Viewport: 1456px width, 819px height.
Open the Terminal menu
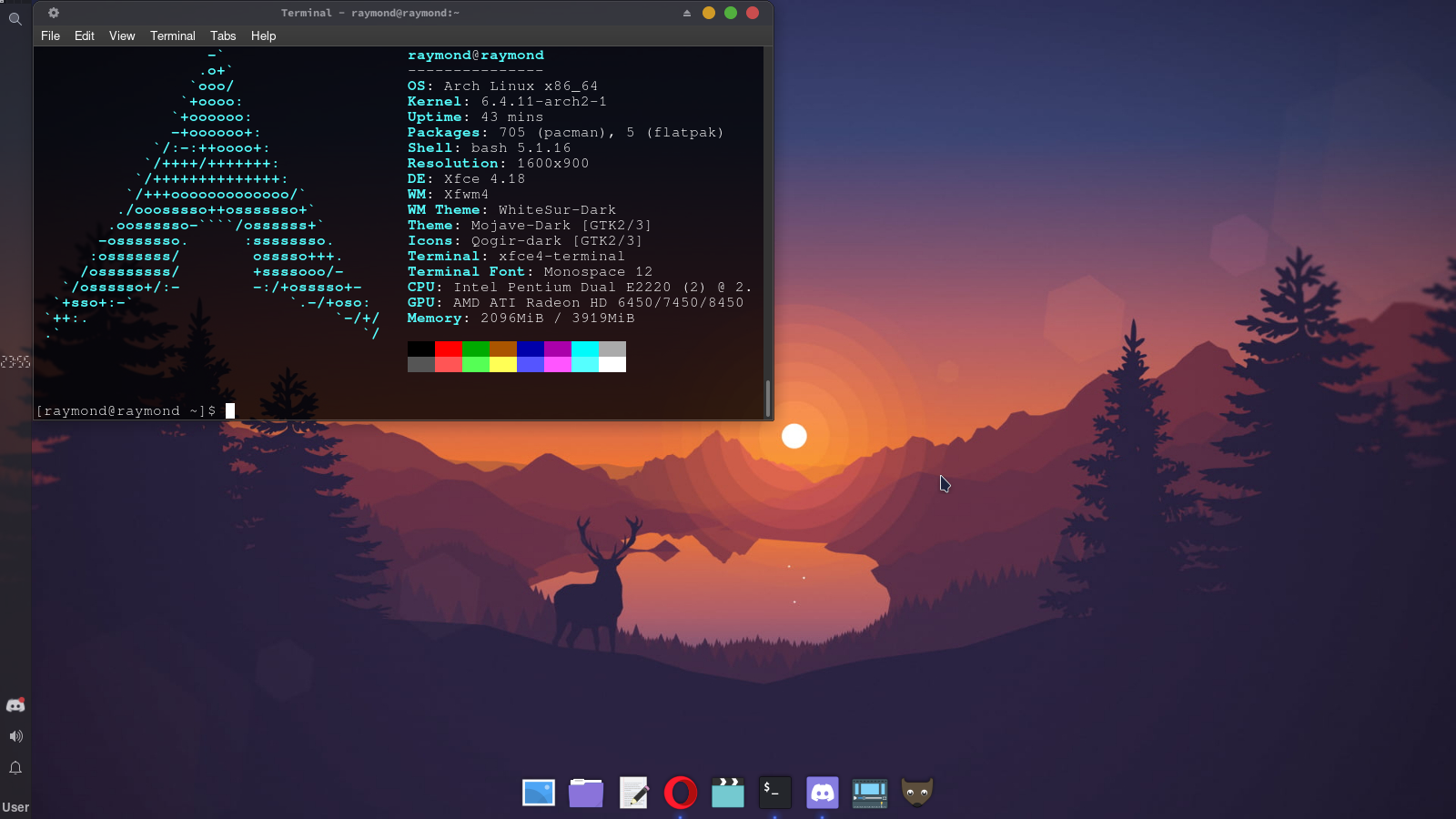pos(173,35)
